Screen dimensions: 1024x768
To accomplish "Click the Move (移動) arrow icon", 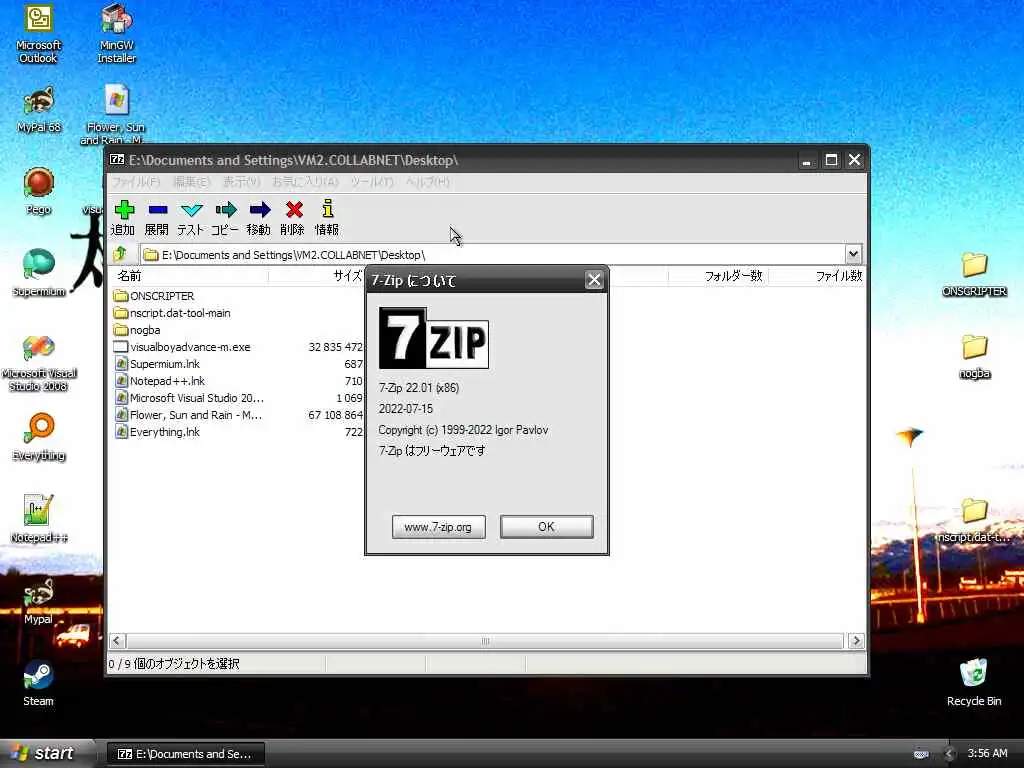I will point(259,210).
